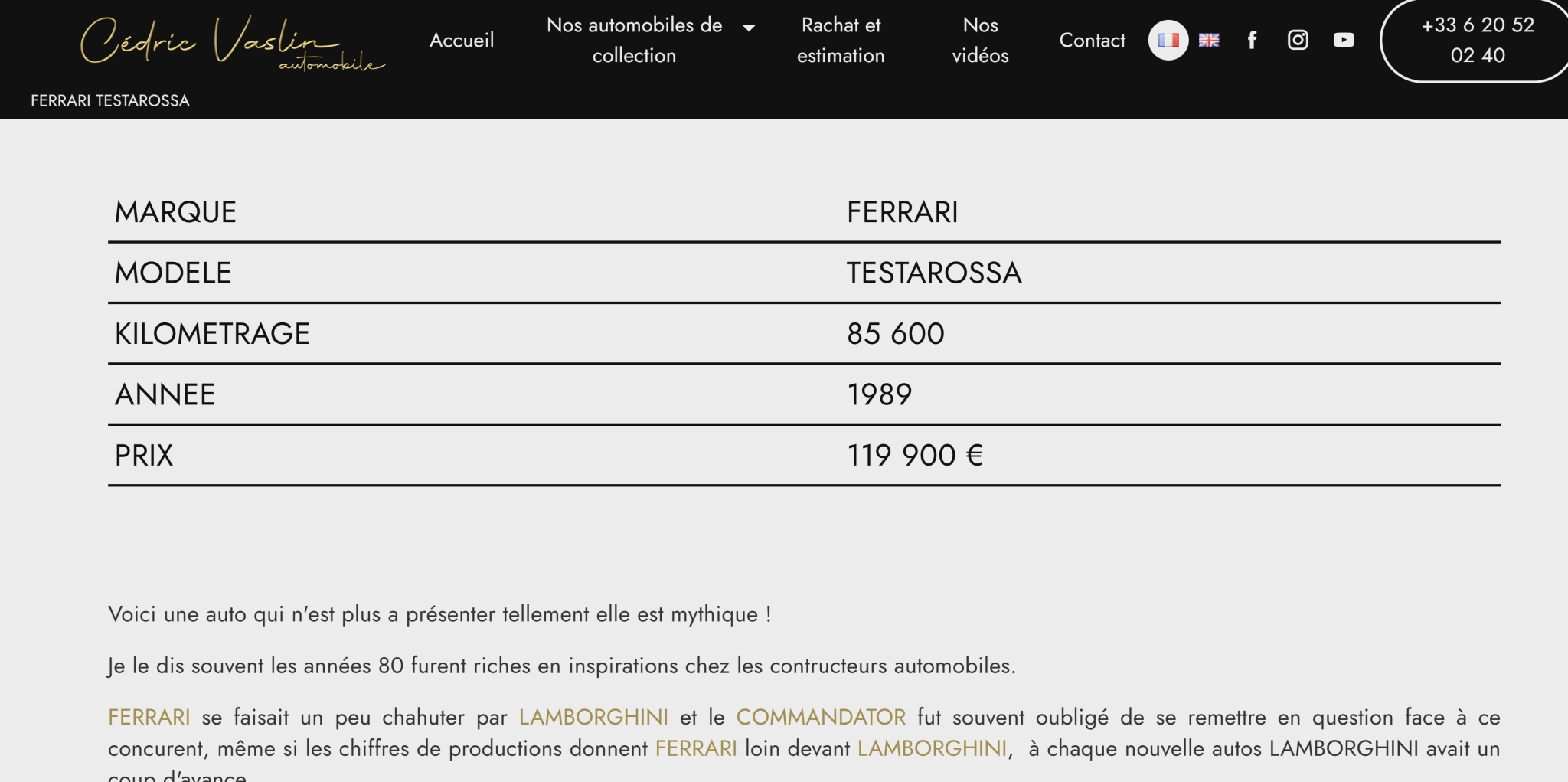Open the Accueil menu item

click(462, 40)
